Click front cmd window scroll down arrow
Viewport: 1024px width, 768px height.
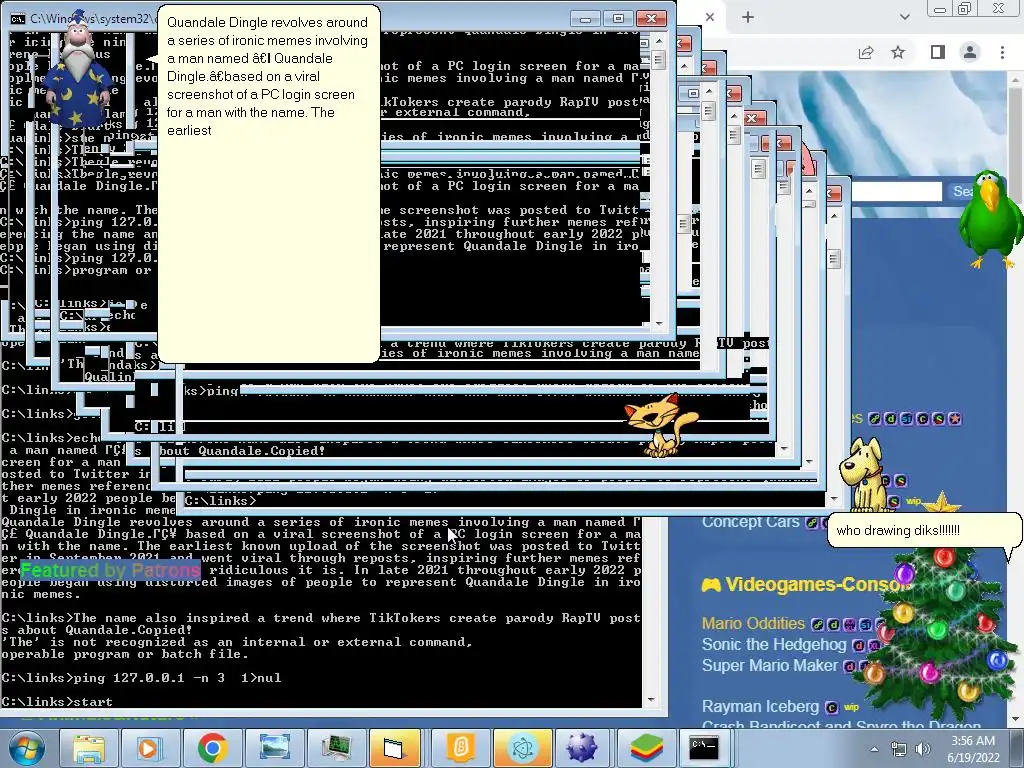(658, 323)
